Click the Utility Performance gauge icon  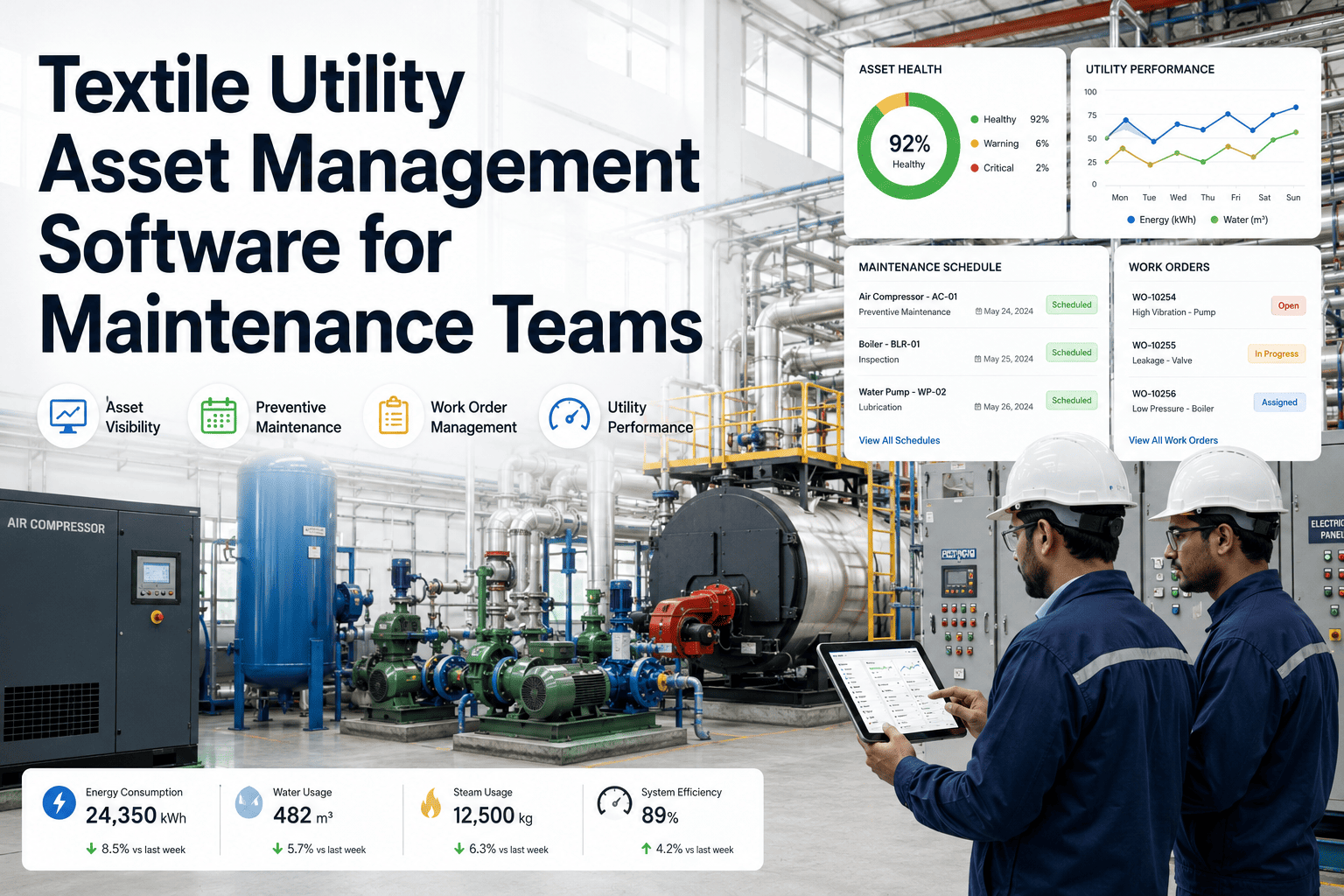pyautogui.click(x=570, y=416)
